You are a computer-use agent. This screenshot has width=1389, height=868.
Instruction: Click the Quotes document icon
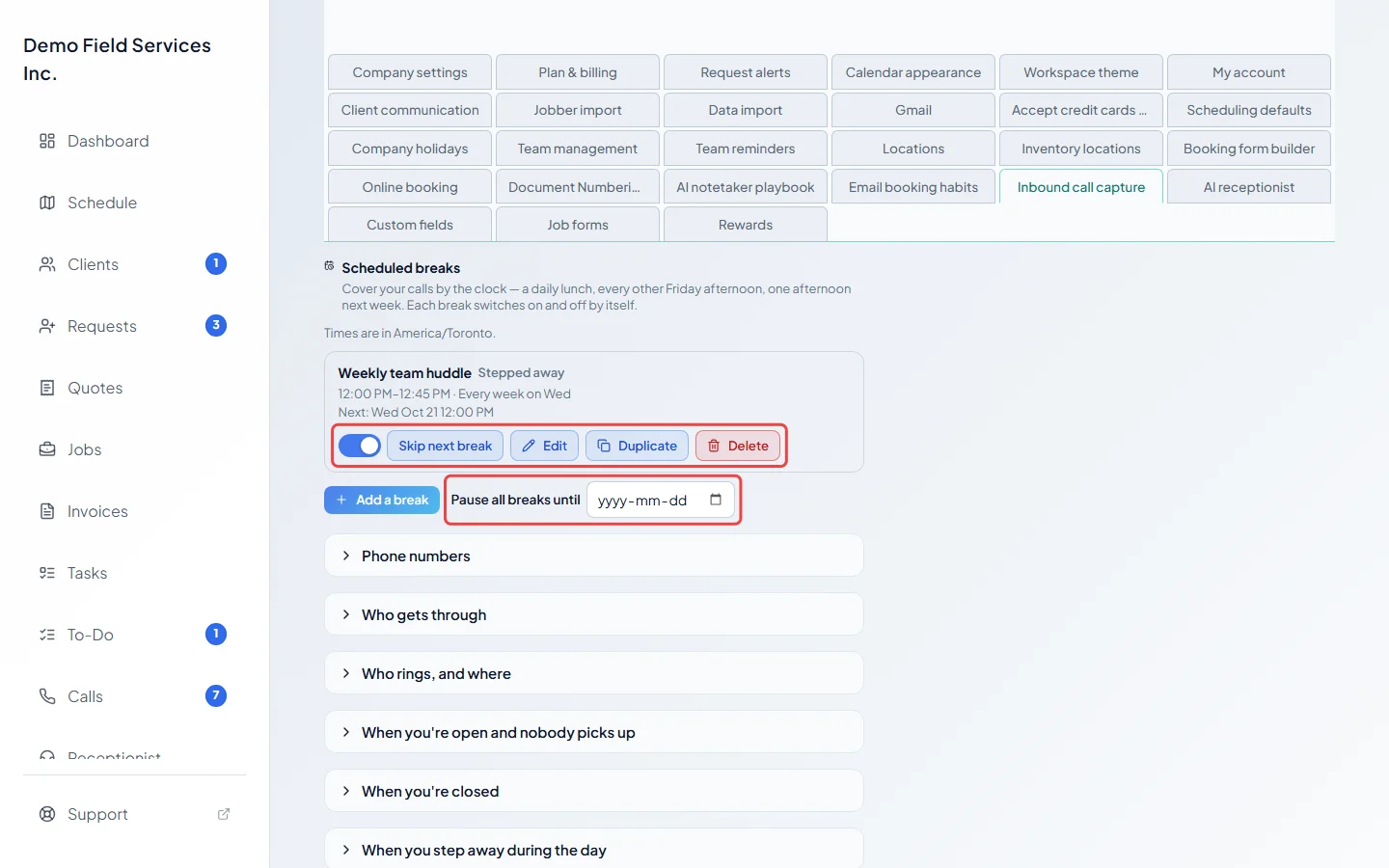(x=47, y=388)
